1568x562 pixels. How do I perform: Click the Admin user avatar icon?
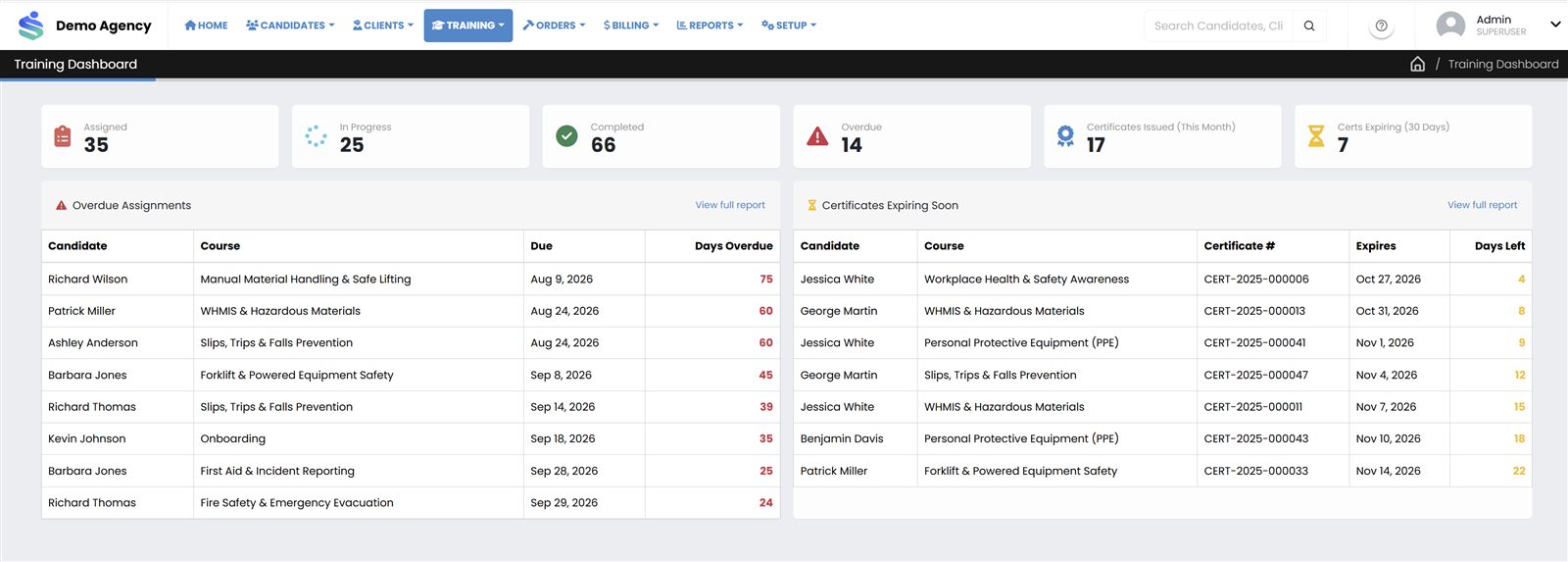(1450, 26)
